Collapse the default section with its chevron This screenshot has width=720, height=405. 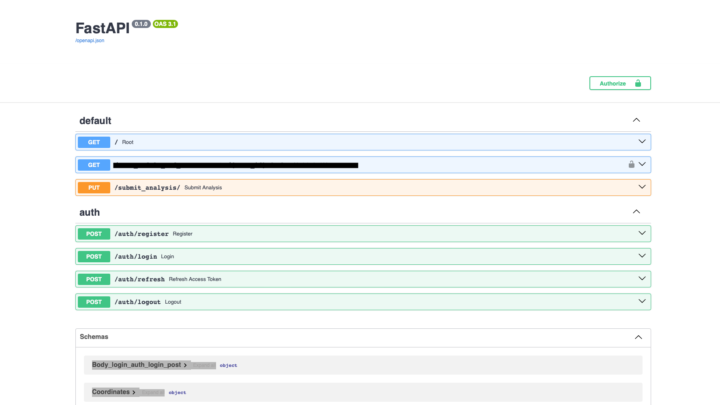coord(636,120)
